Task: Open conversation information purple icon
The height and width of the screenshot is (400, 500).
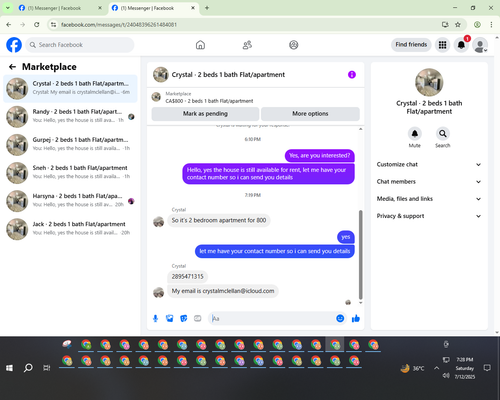Action: point(352,75)
